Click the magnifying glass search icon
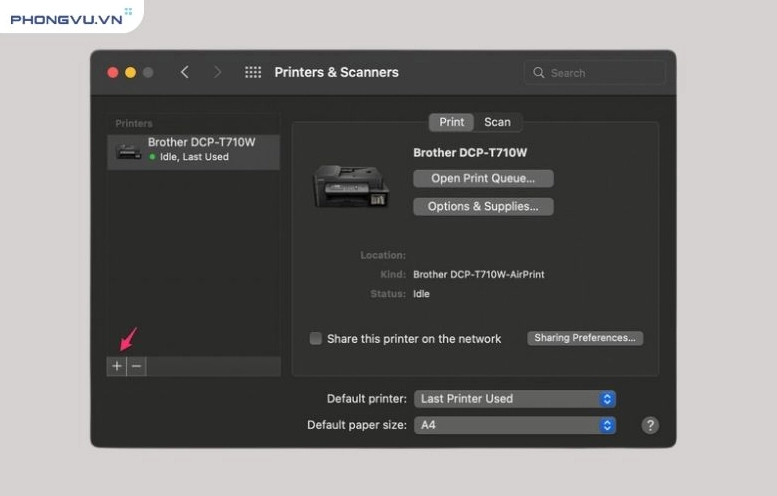777x496 pixels. pos(539,73)
